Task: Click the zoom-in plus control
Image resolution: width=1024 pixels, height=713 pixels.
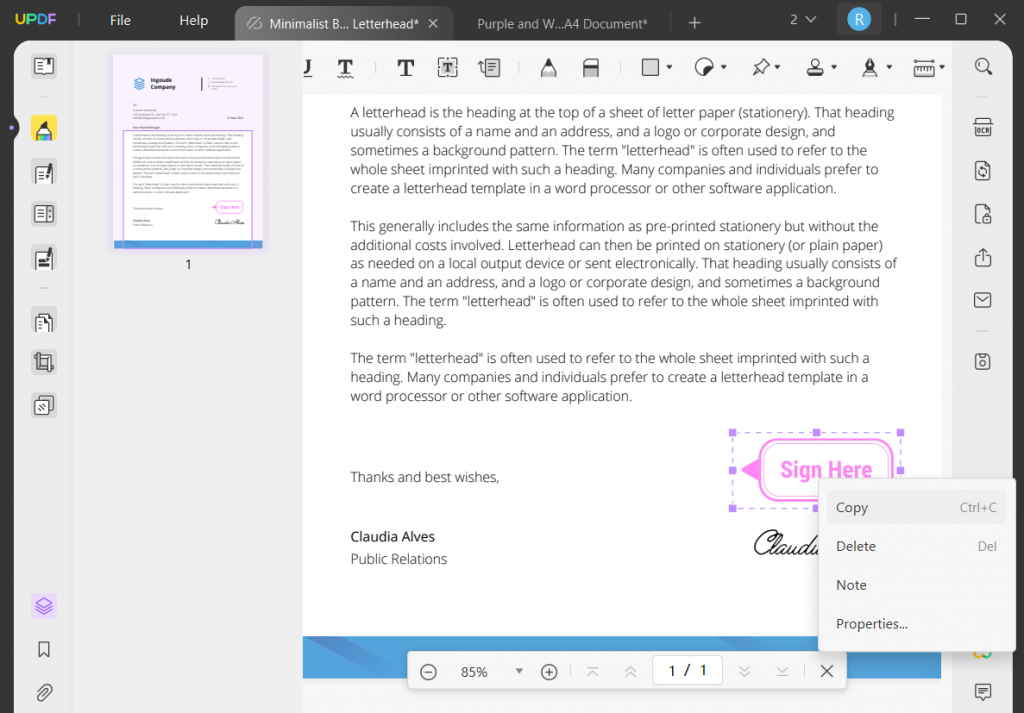Action: [548, 671]
